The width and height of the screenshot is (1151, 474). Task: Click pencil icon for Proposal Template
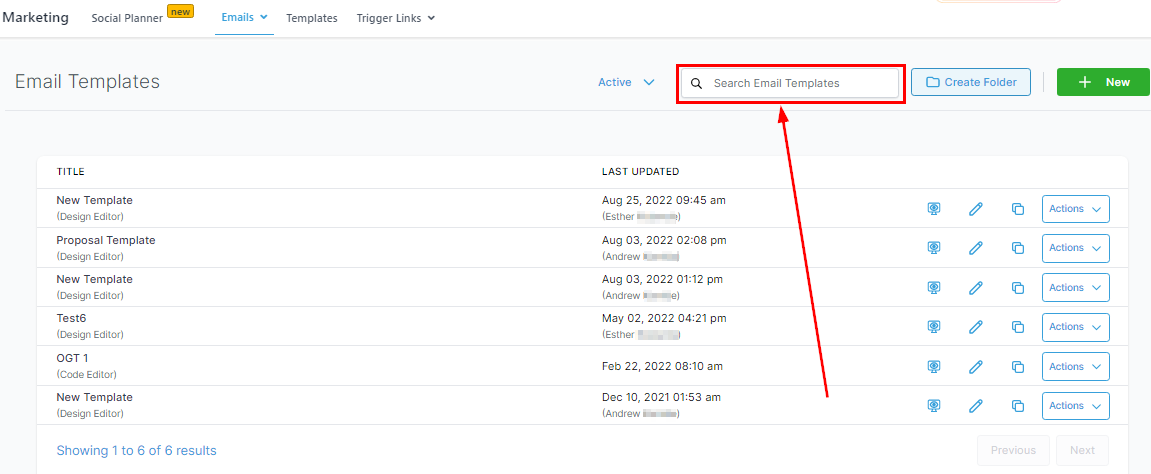point(976,248)
